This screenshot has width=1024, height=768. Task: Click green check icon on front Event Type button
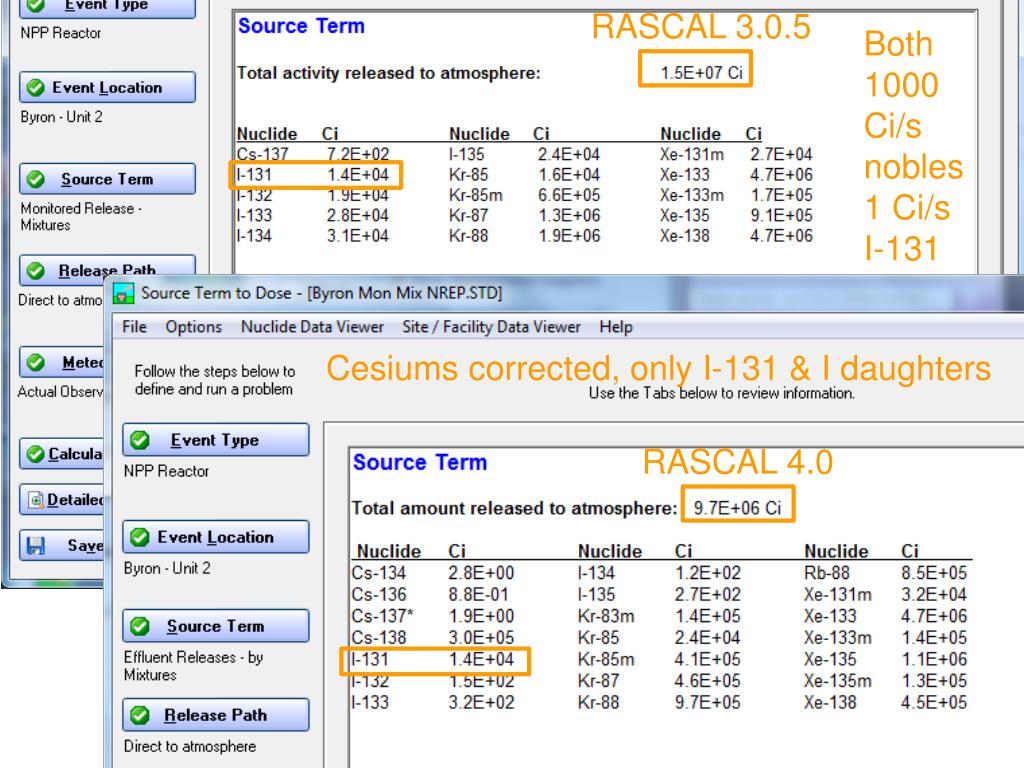139,440
